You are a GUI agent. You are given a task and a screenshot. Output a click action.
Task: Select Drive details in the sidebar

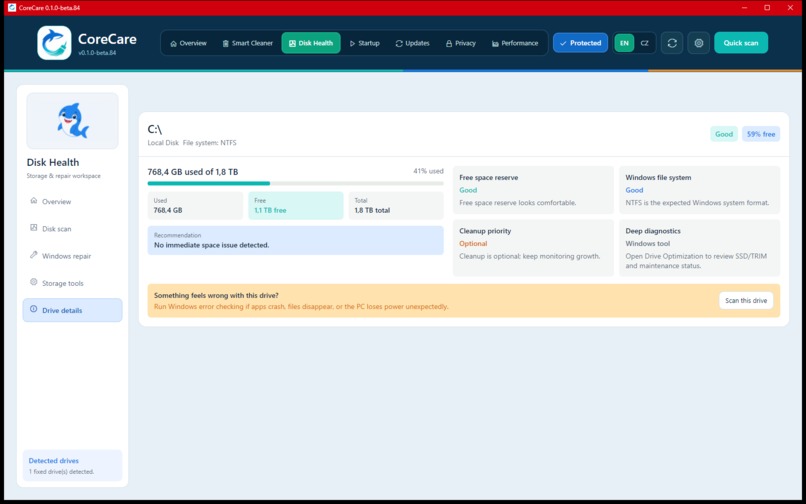pyautogui.click(x=72, y=310)
